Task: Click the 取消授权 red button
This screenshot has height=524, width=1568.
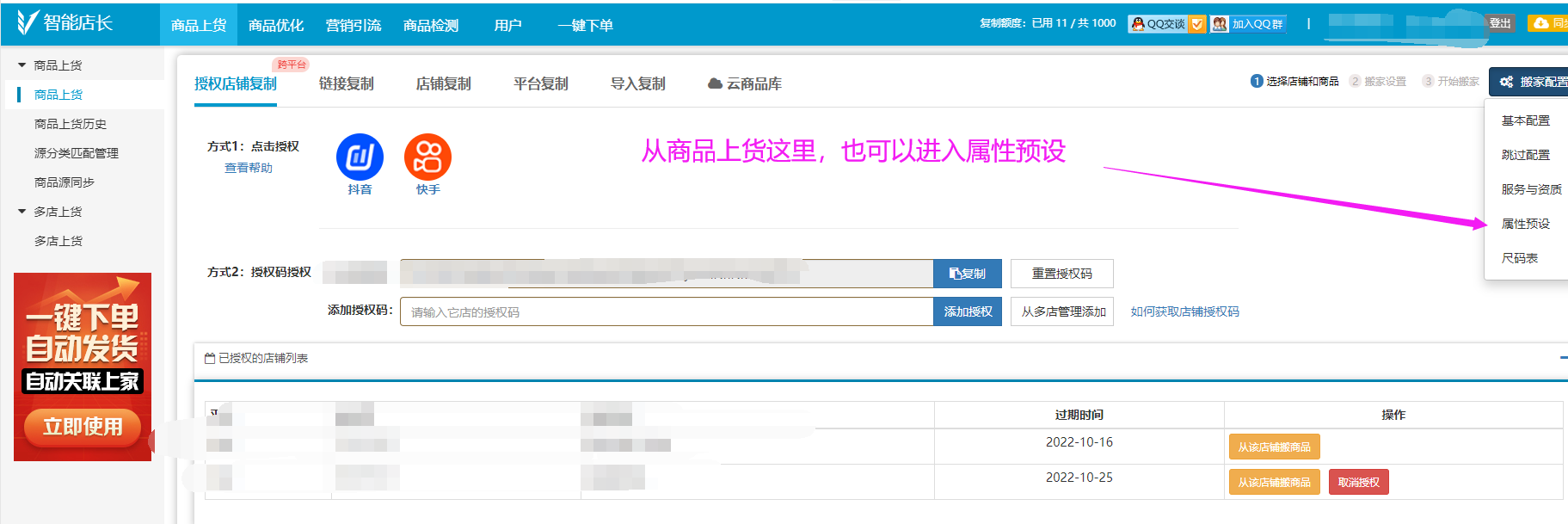Action: click(x=1358, y=483)
